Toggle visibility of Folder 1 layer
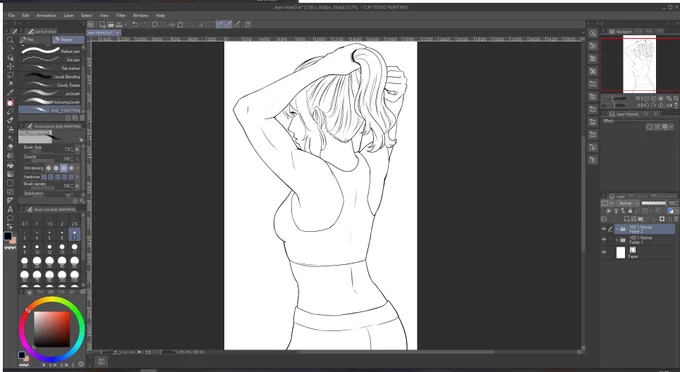The height and width of the screenshot is (372, 680). [604, 239]
